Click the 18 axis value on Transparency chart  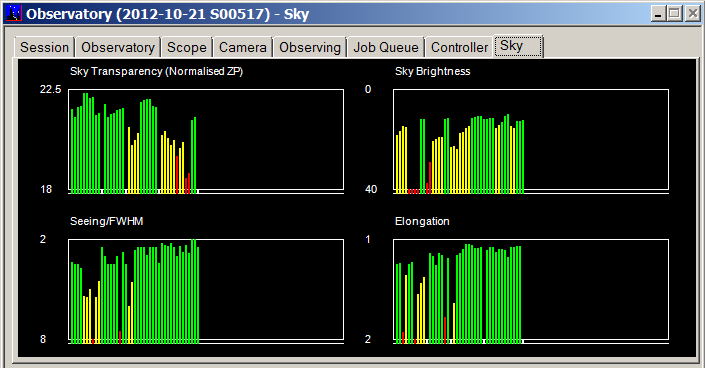tap(46, 189)
